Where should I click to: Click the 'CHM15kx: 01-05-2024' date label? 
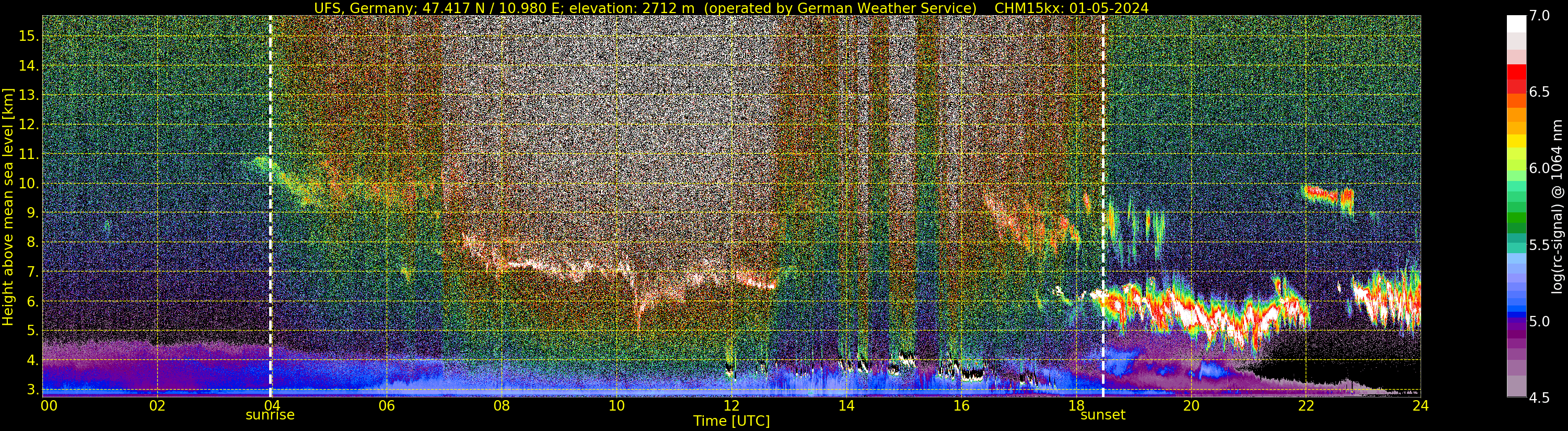pyautogui.click(x=1071, y=8)
